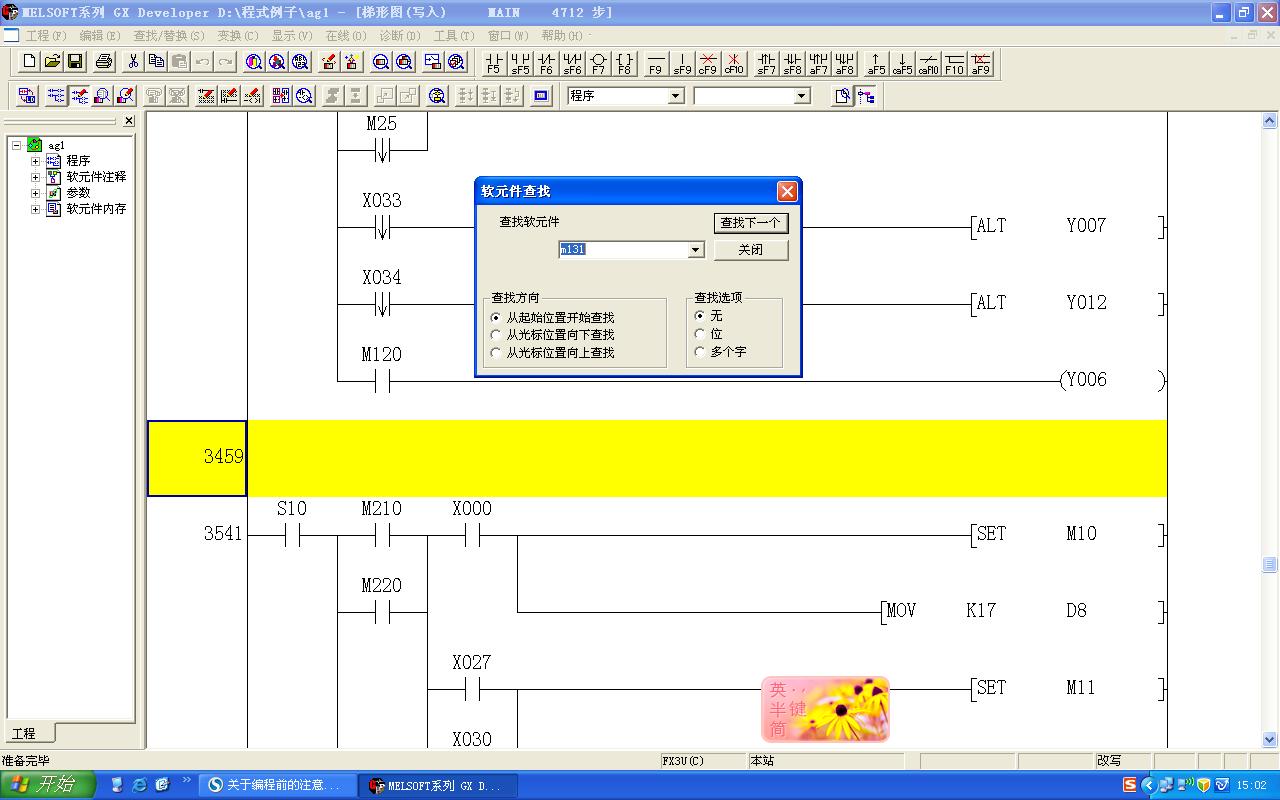Insert output coil (F7)
Screen dimensions: 1280x800
pos(598,63)
